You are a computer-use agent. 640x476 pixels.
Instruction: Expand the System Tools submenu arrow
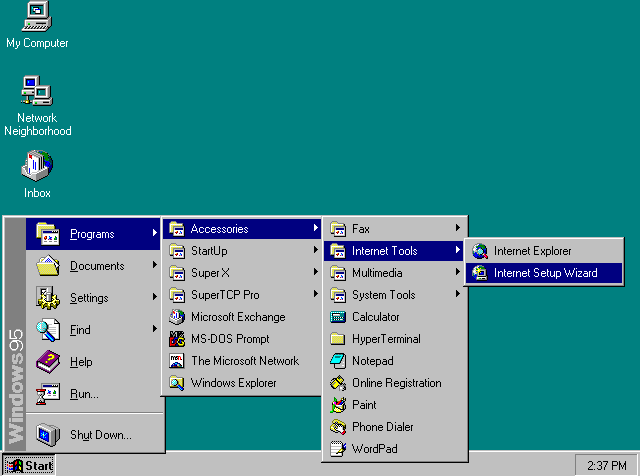point(458,294)
